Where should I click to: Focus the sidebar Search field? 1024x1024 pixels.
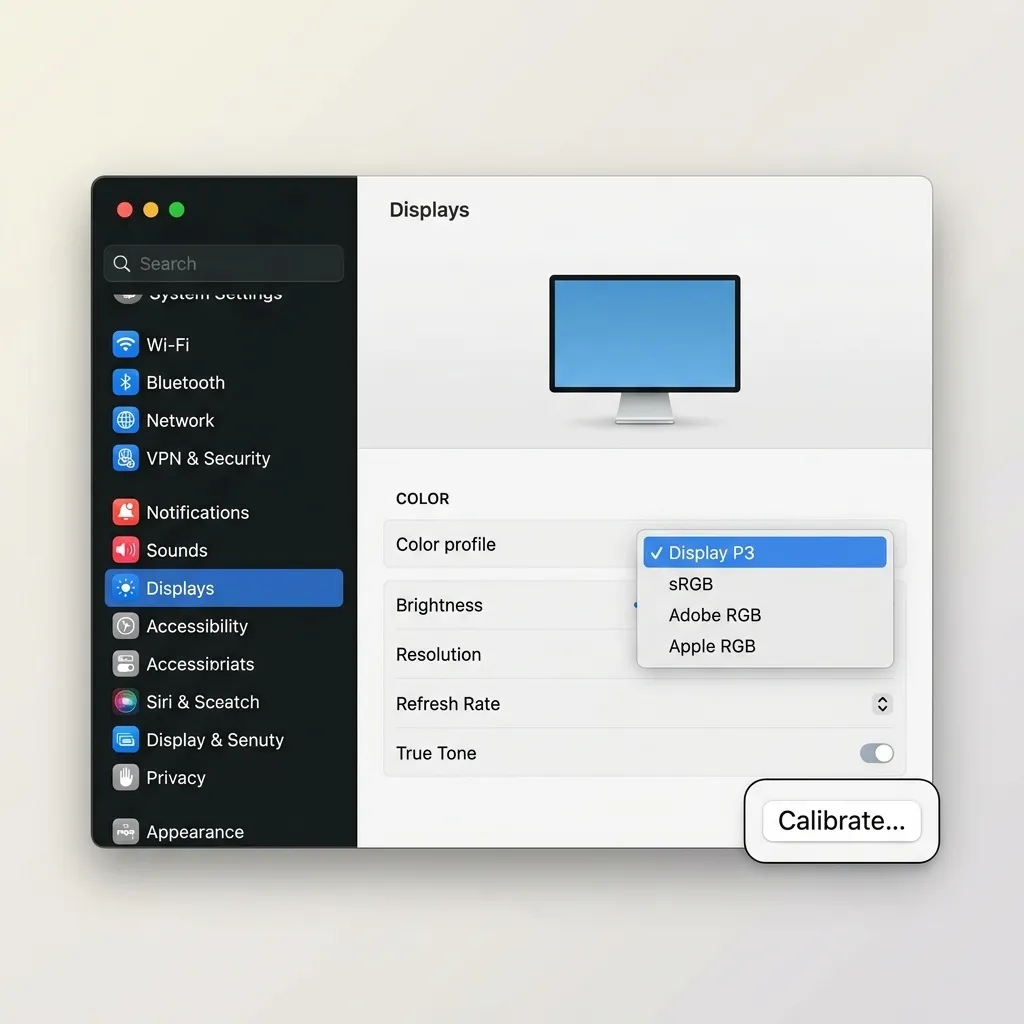(x=224, y=263)
